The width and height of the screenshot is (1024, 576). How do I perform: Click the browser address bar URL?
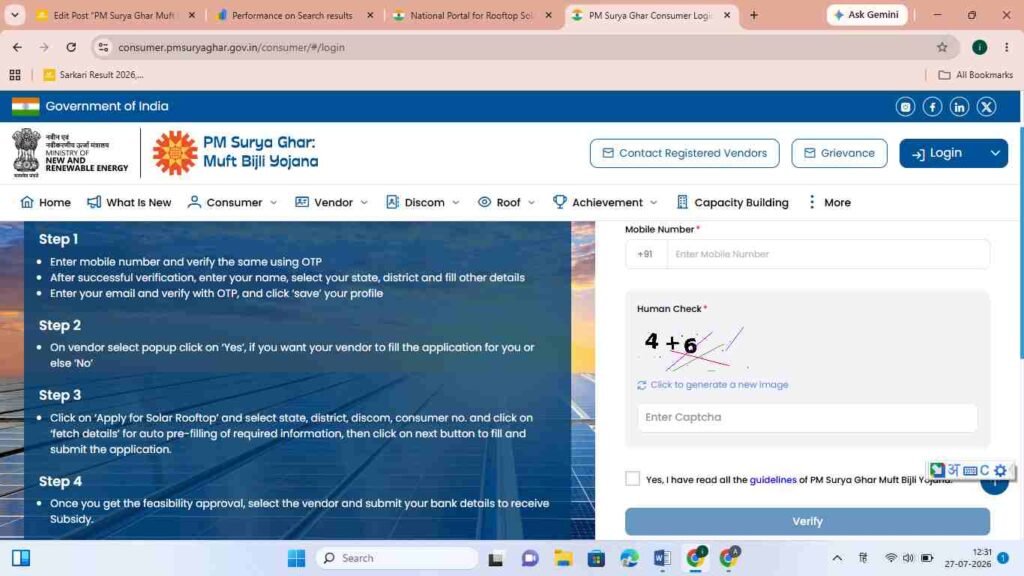pyautogui.click(x=231, y=47)
